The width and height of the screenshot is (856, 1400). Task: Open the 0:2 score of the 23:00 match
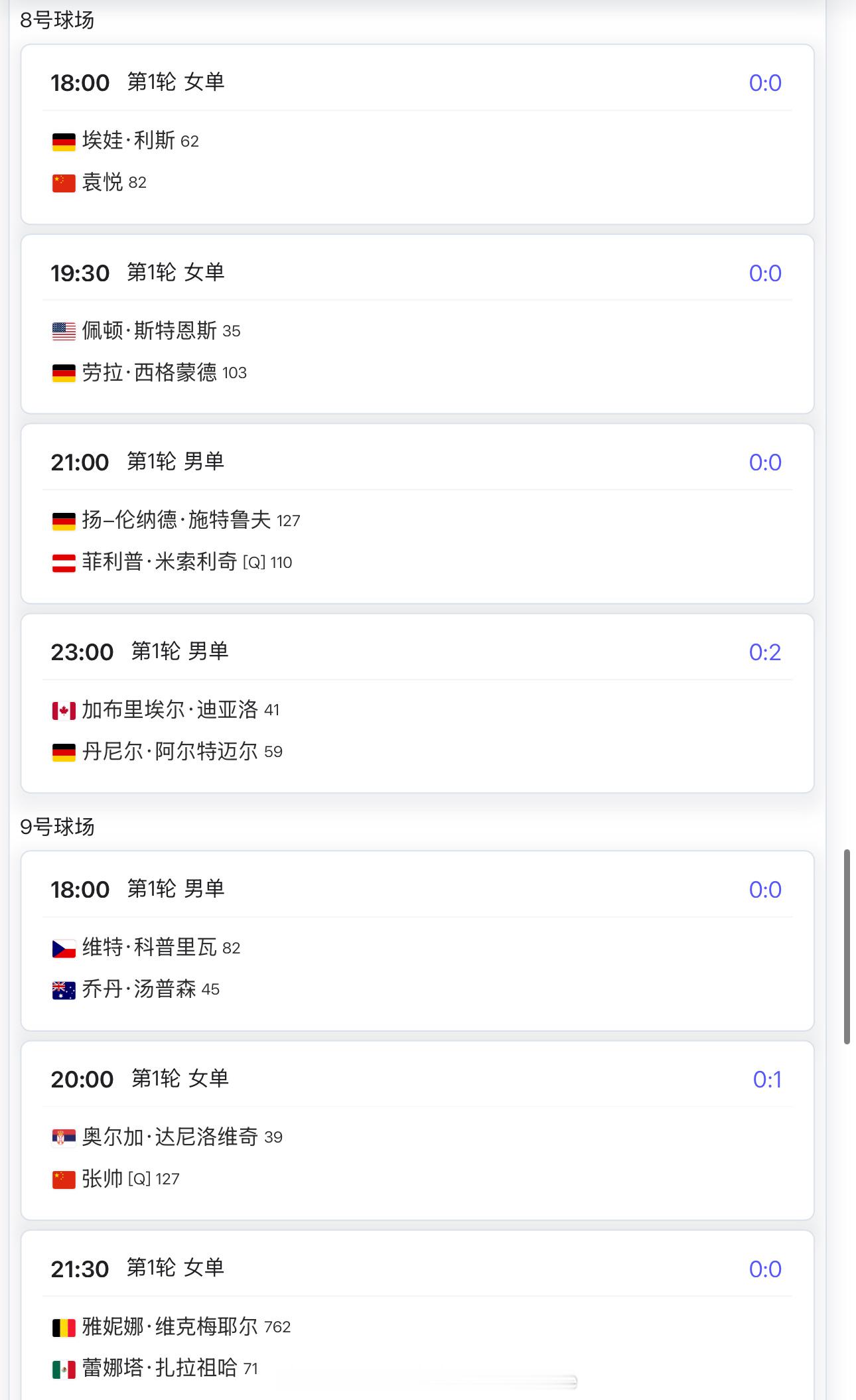pyautogui.click(x=765, y=652)
